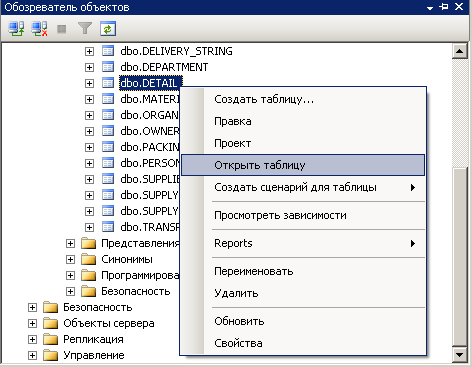Screen dimensions: 472x367
Task: Click the Disconnect server toolbar icon
Action: point(39,29)
